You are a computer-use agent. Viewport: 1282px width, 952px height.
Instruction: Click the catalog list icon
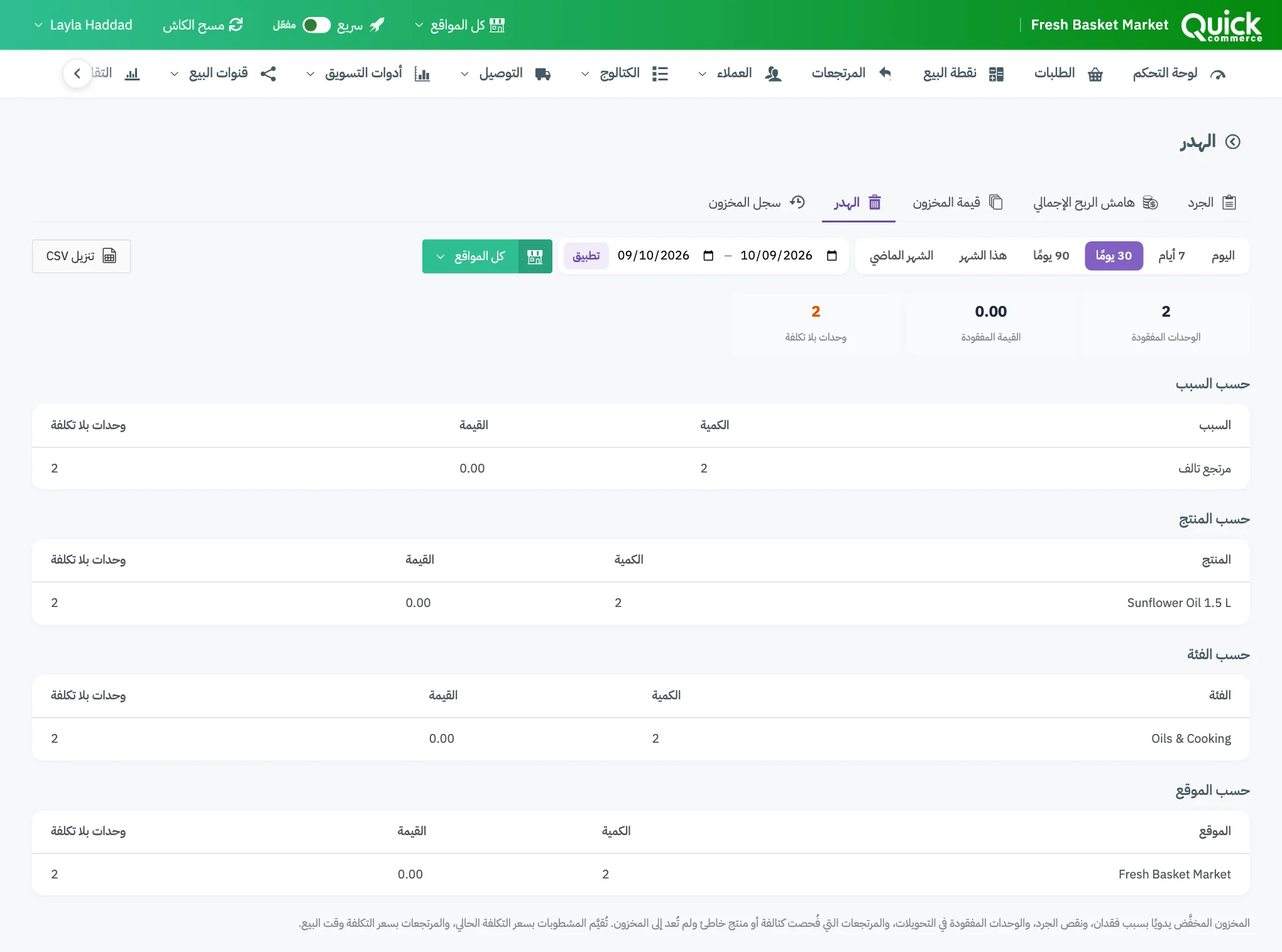coord(660,74)
